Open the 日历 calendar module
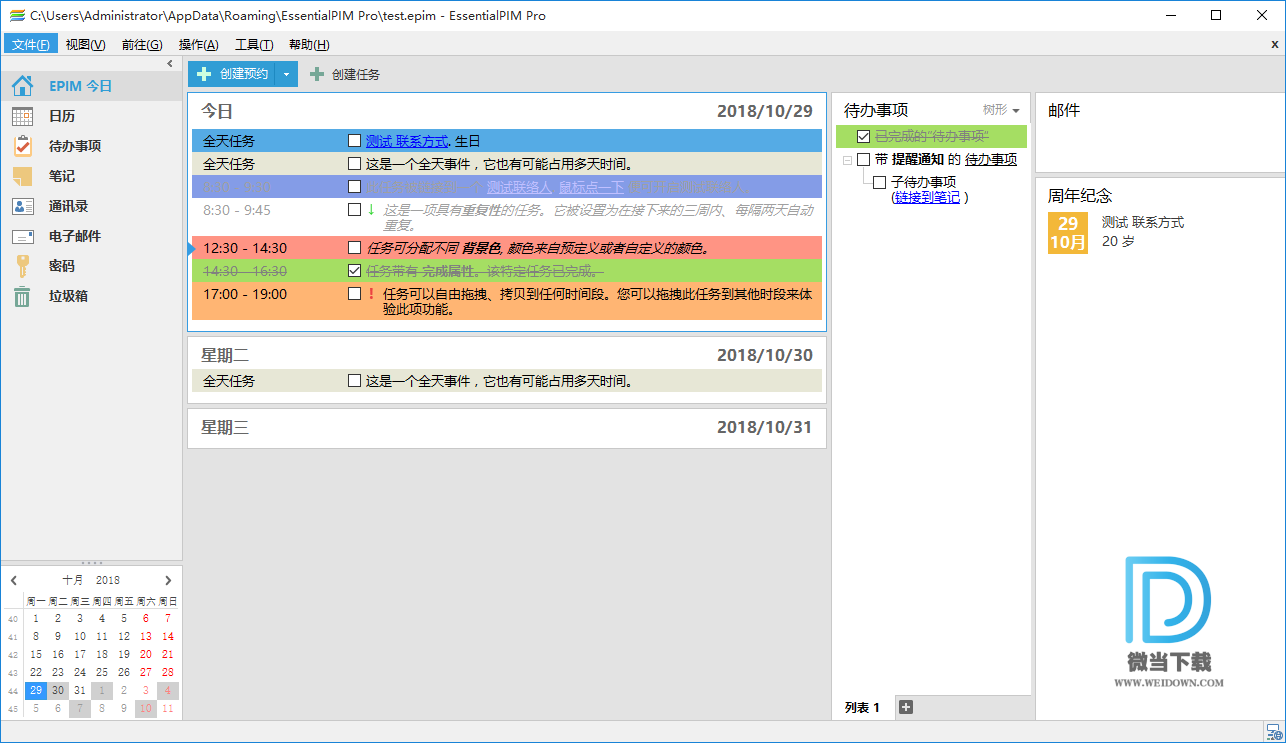1286x743 pixels. click(91, 116)
